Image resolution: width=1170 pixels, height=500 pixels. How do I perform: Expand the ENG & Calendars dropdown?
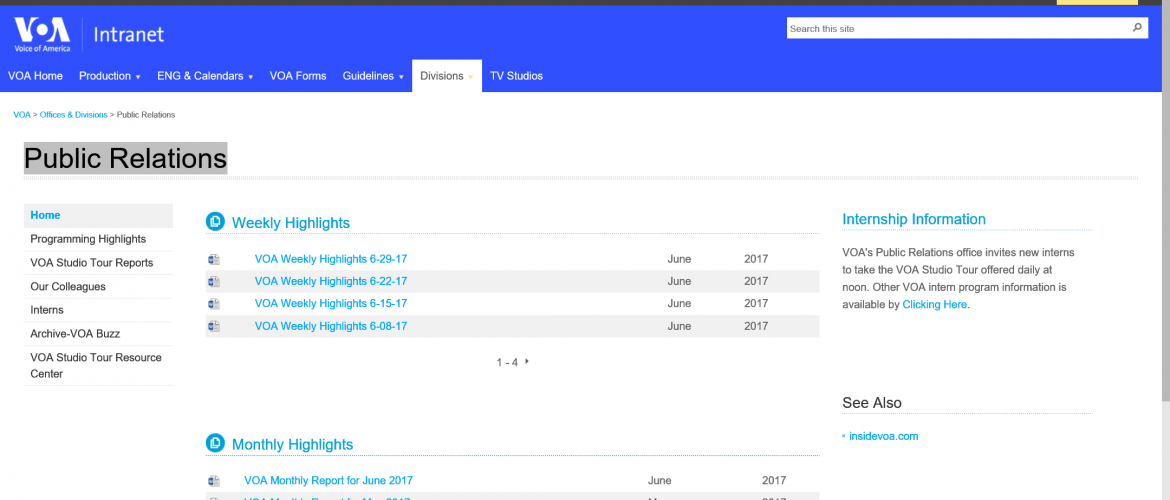pos(251,77)
